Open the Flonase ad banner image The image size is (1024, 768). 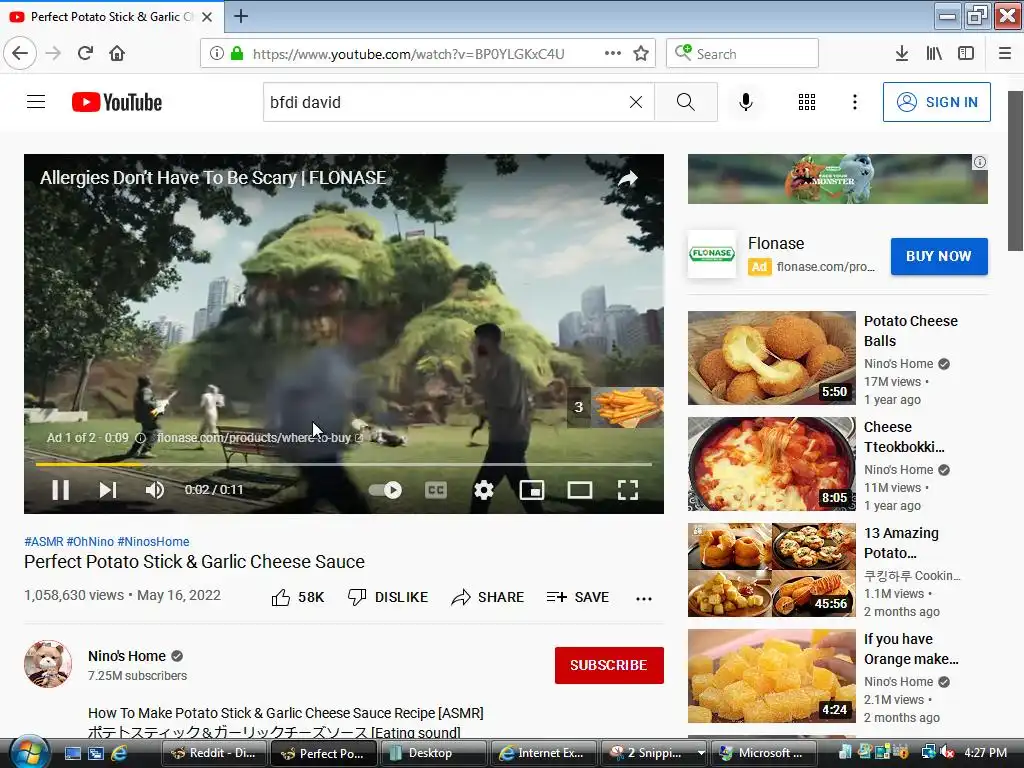point(837,179)
